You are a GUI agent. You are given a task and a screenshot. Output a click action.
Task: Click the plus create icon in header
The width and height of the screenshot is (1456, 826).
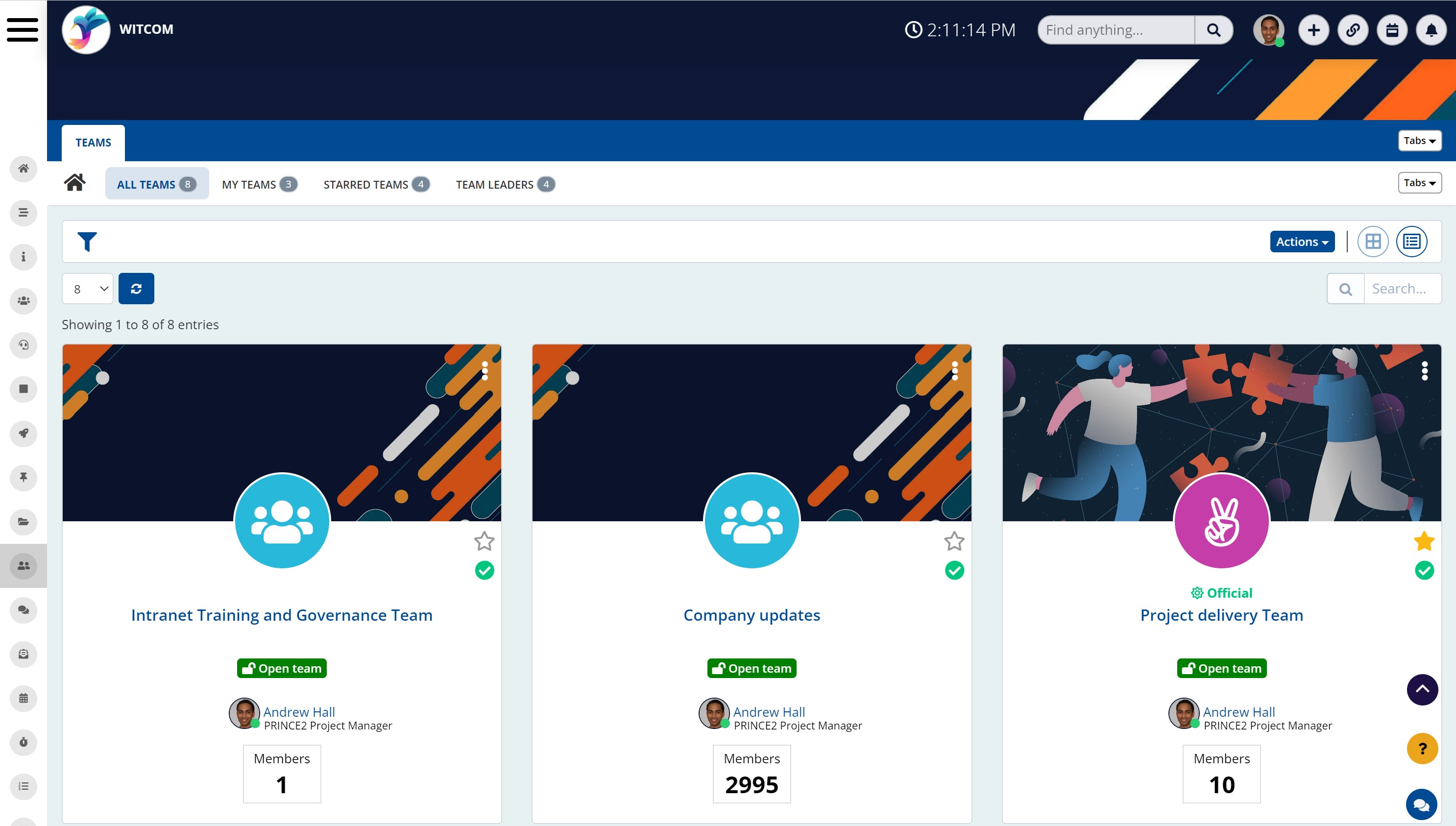(x=1313, y=30)
